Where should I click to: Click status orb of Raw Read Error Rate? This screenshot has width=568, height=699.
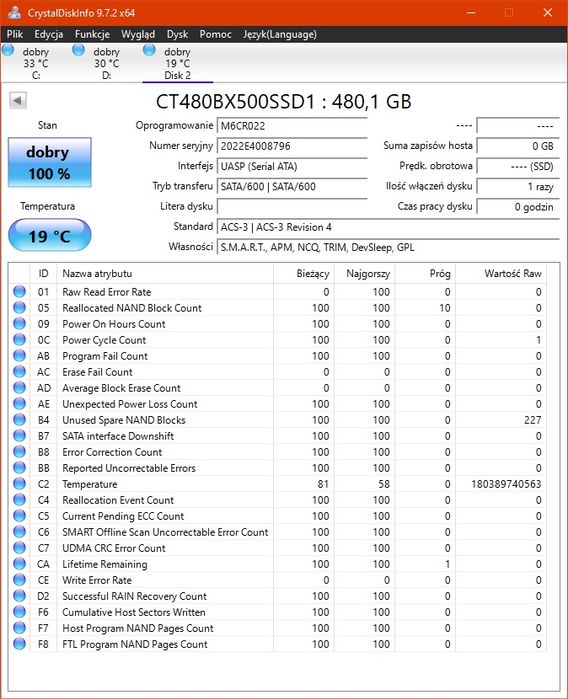[x=19, y=292]
